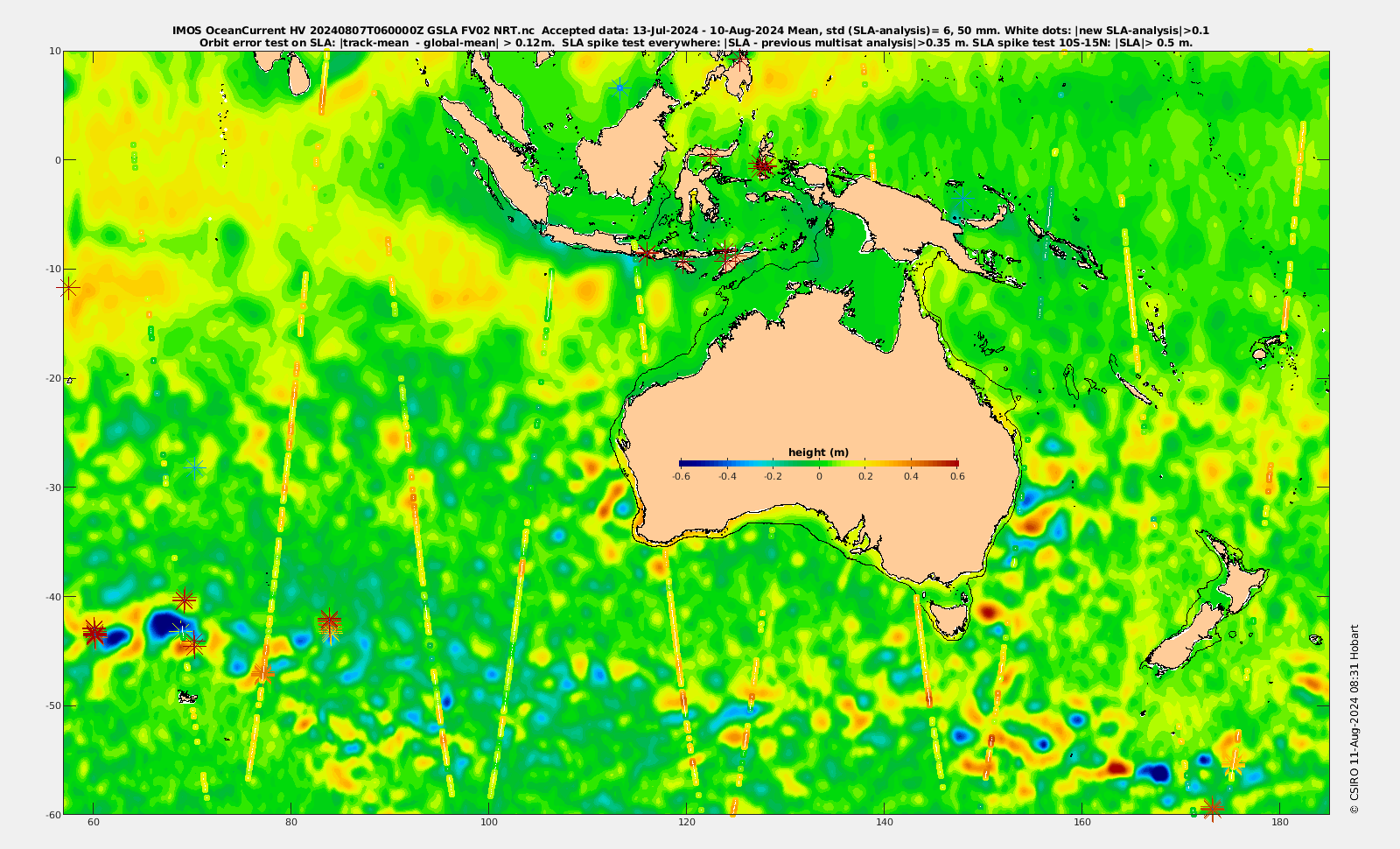
Task: Click the positive '0.2' colorbar tick label
Action: click(865, 476)
